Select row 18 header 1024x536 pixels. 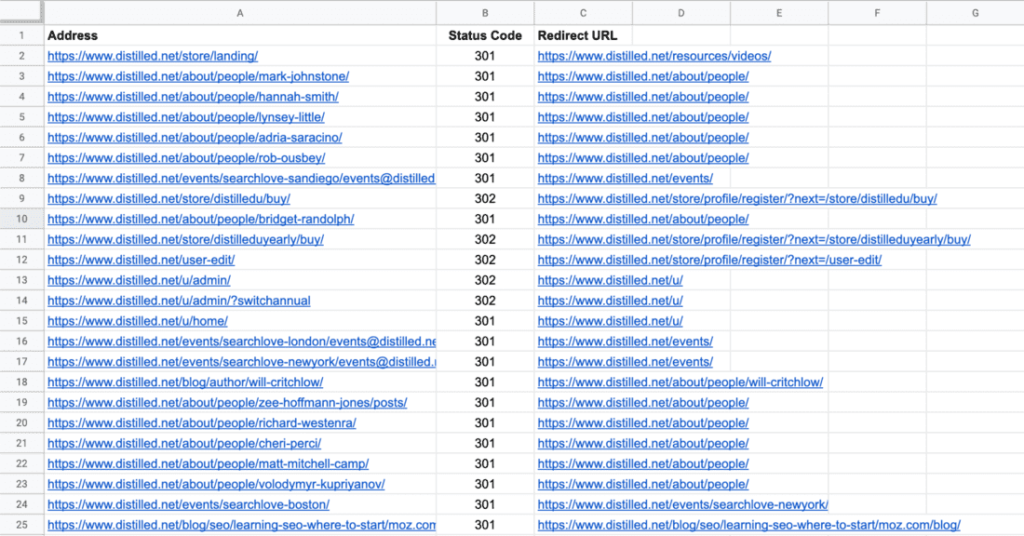pos(22,382)
